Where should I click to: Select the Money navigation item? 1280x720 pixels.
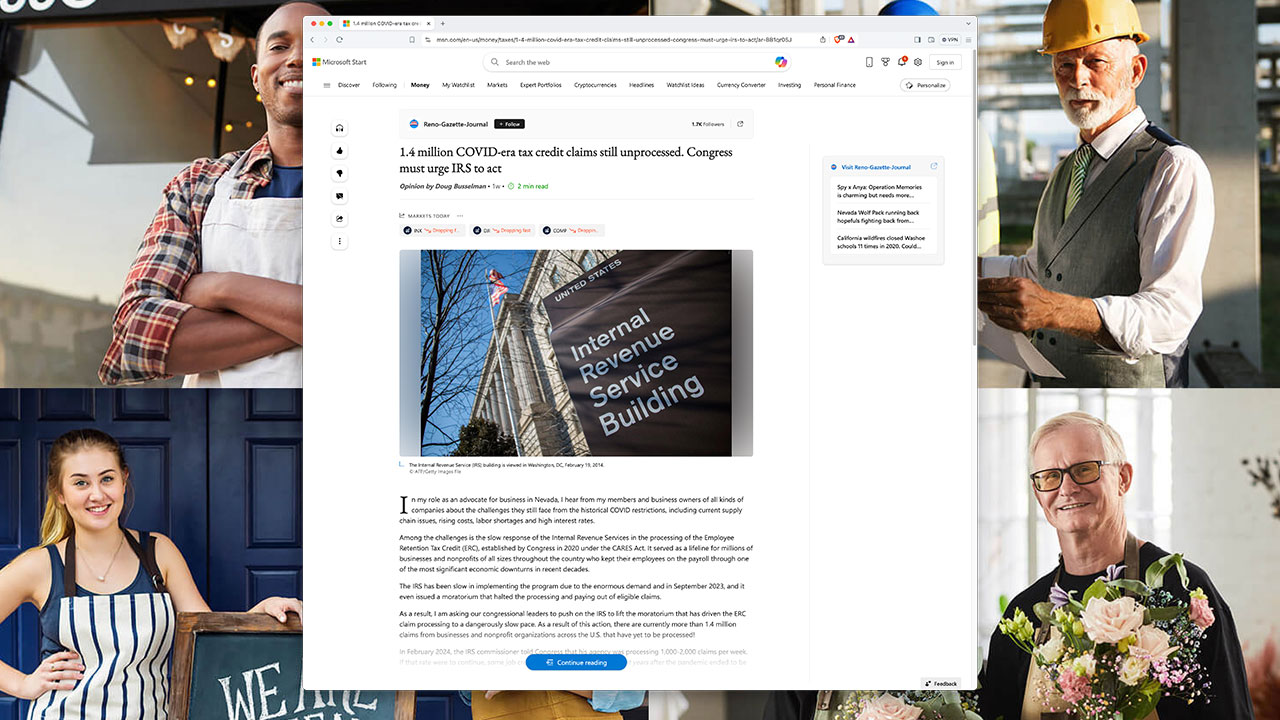pyautogui.click(x=420, y=85)
